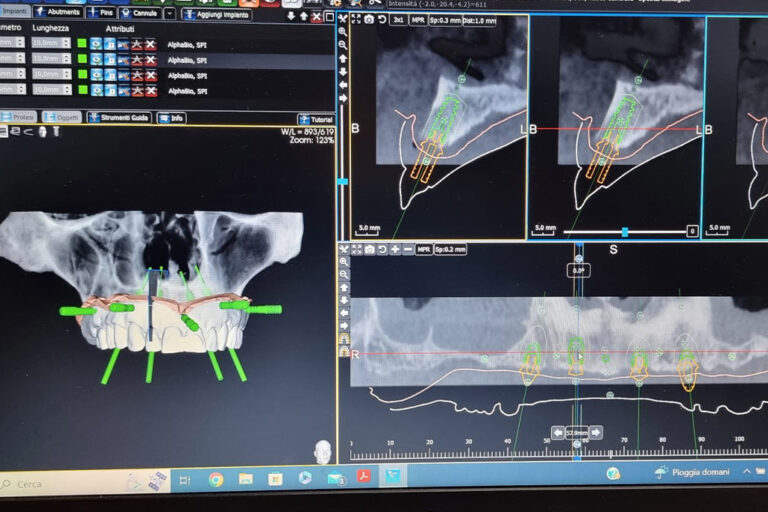Adjust first implant Lunghezza spinner
768x512 pixels.
[67, 44]
